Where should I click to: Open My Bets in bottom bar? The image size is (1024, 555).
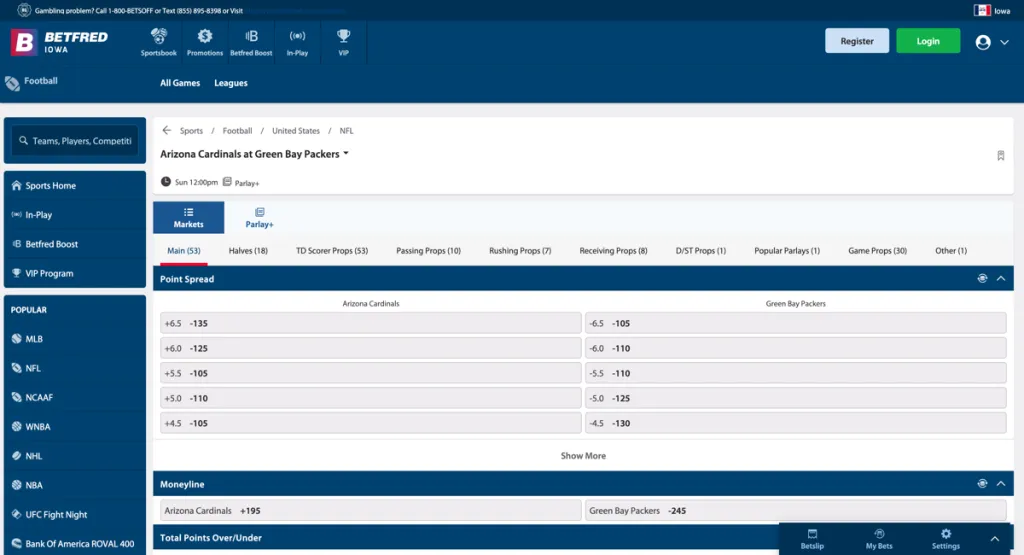point(879,539)
